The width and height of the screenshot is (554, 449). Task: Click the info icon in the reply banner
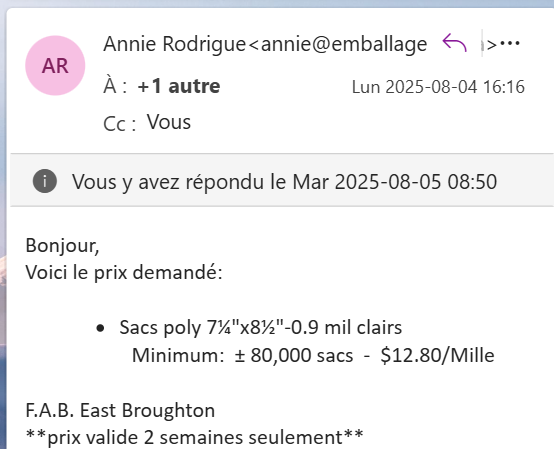pyautogui.click(x=45, y=181)
